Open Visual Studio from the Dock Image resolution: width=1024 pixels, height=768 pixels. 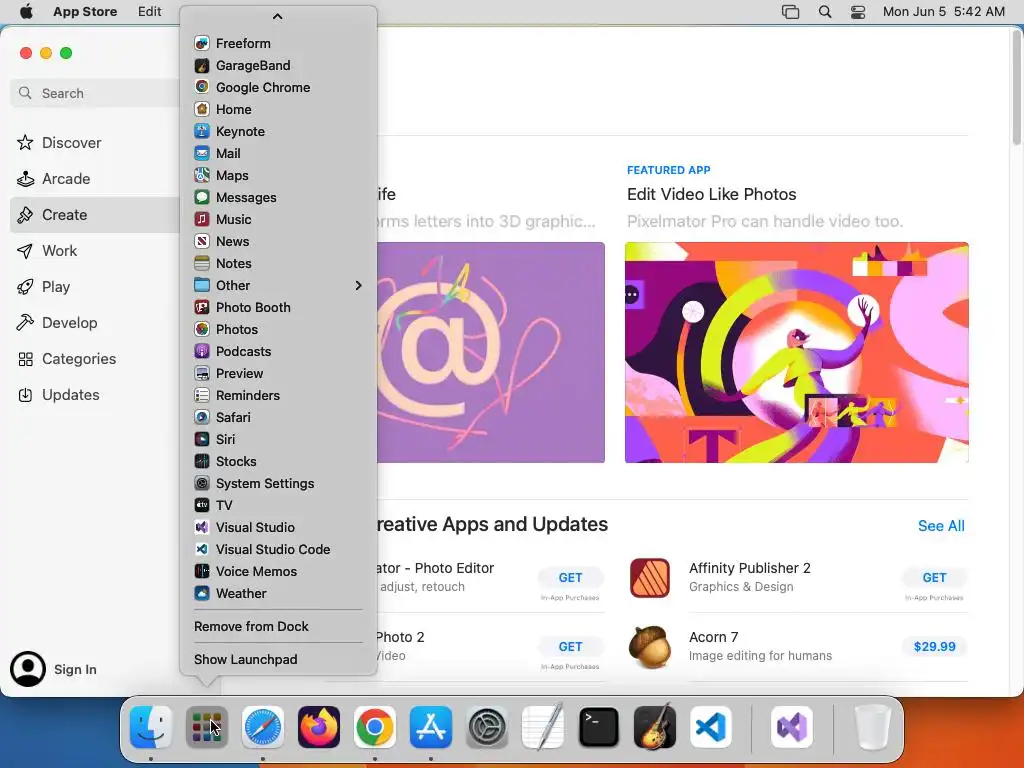792,727
